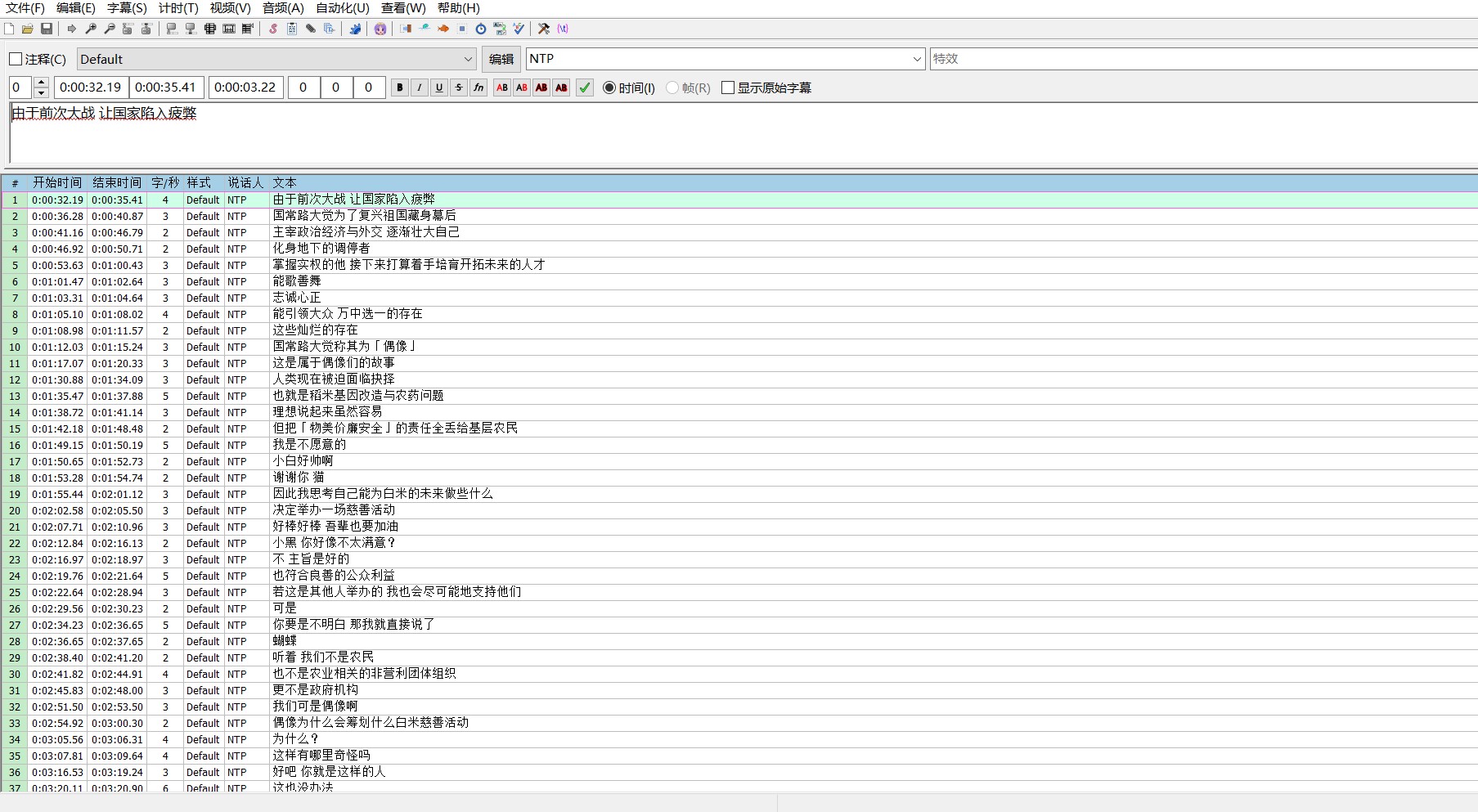1478x812 pixels.
Task: Set primary color with first AB button
Action: pos(502,87)
